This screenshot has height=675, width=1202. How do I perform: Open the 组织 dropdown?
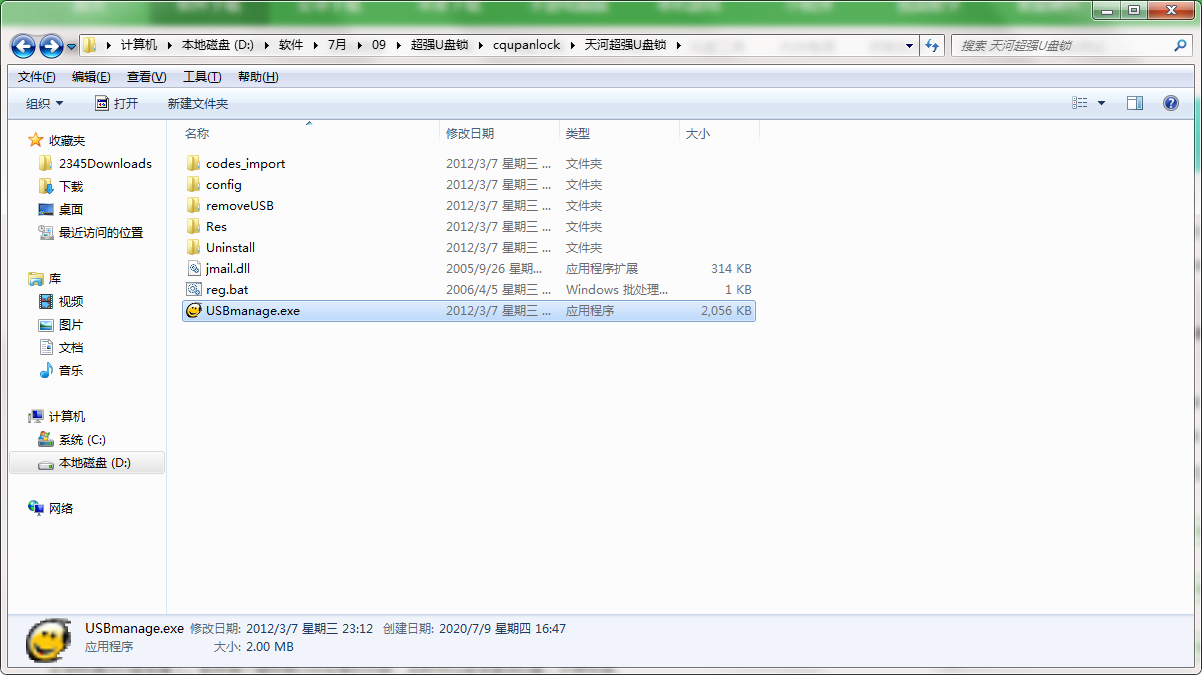44,103
